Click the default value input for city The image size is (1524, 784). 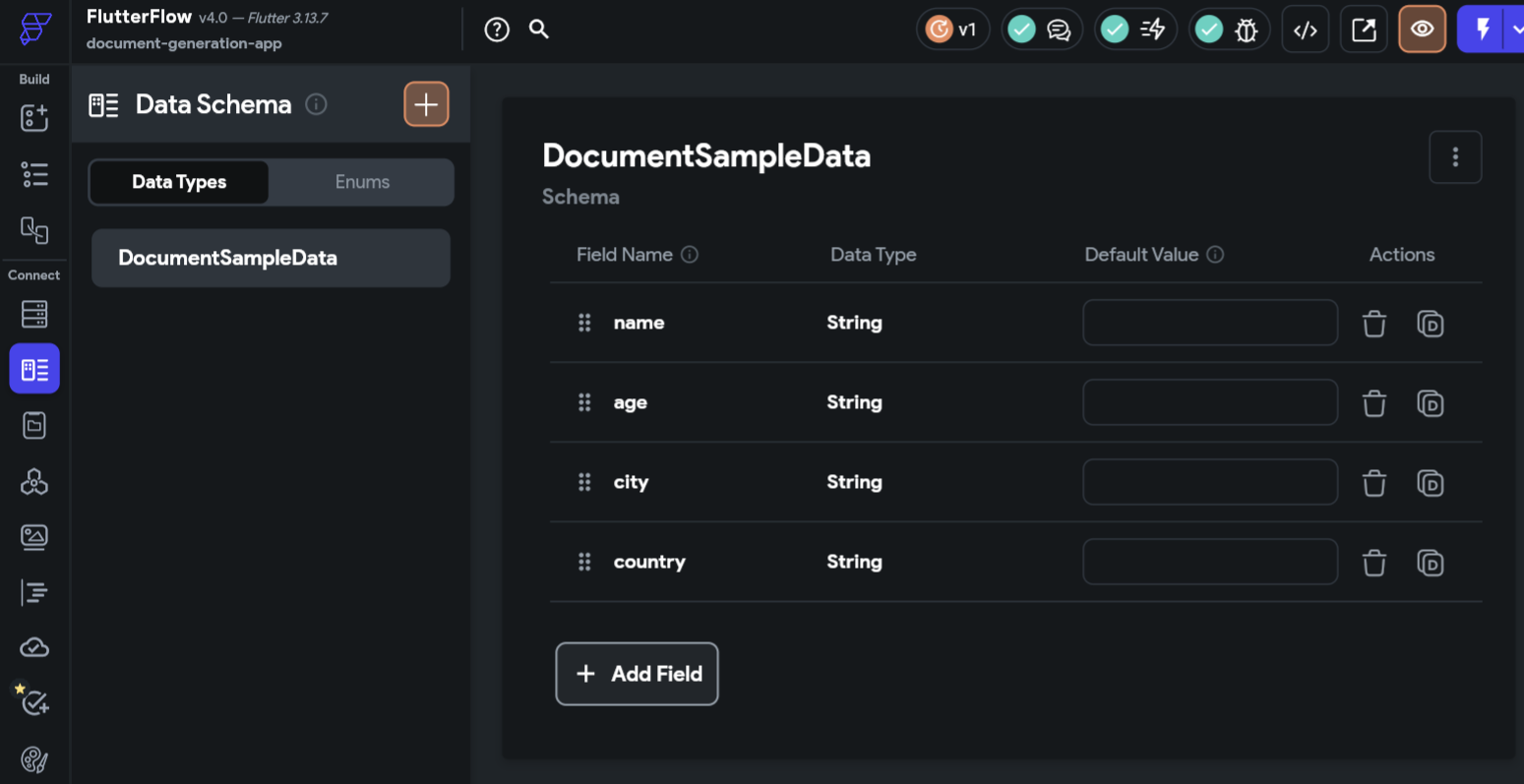coord(1210,482)
